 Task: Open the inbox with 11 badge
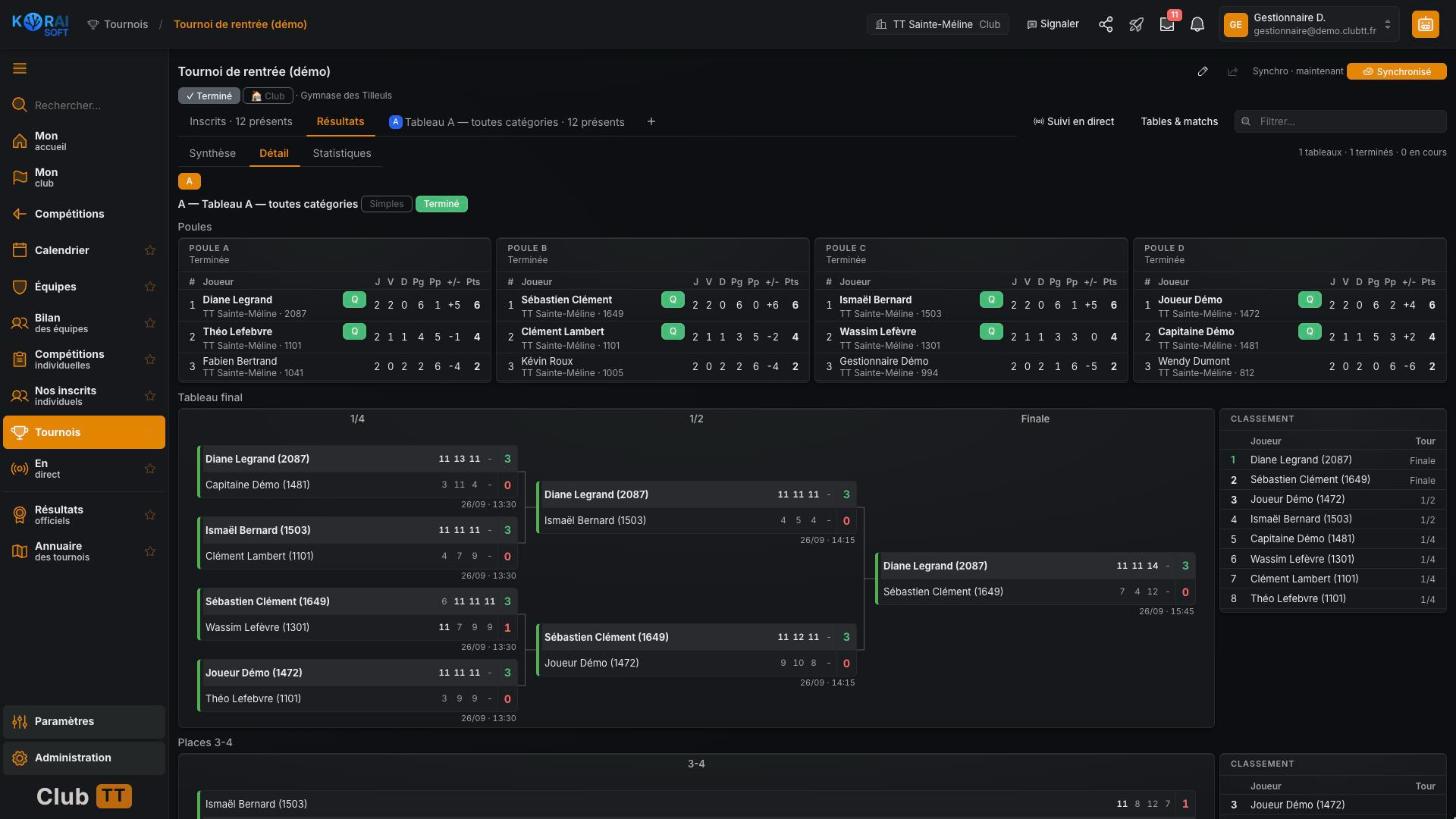coord(1167,24)
